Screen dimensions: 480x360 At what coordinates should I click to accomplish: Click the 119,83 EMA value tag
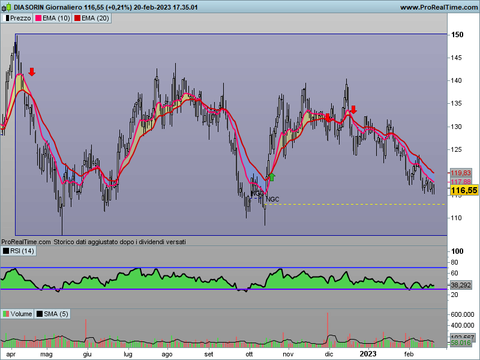pyautogui.click(x=461, y=173)
